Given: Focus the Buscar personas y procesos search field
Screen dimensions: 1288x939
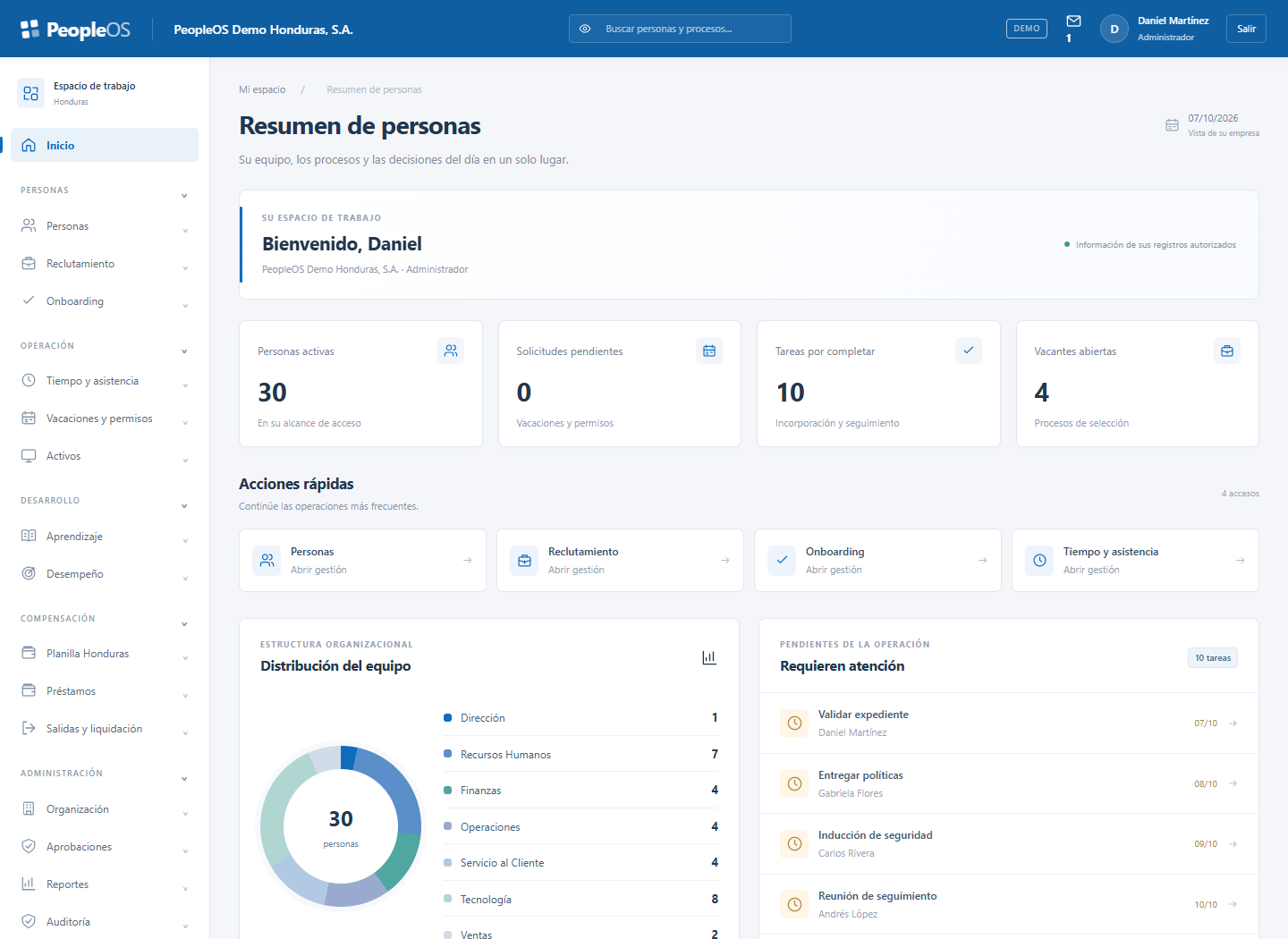Looking at the screenshot, I should click(x=680, y=29).
